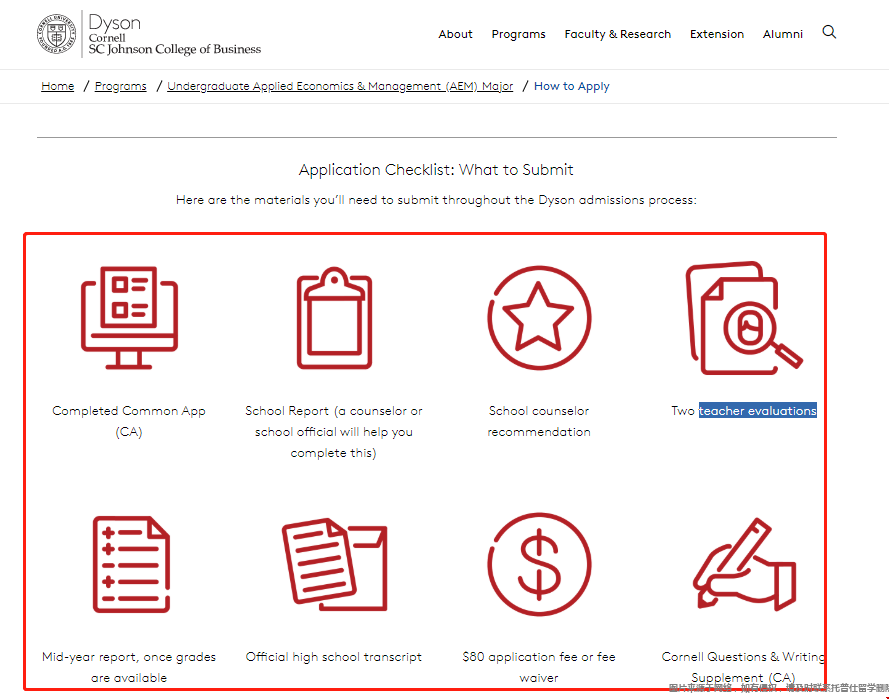Click the teacher evaluations magnifier document icon
The width and height of the screenshot is (889, 699).
[x=743, y=318]
